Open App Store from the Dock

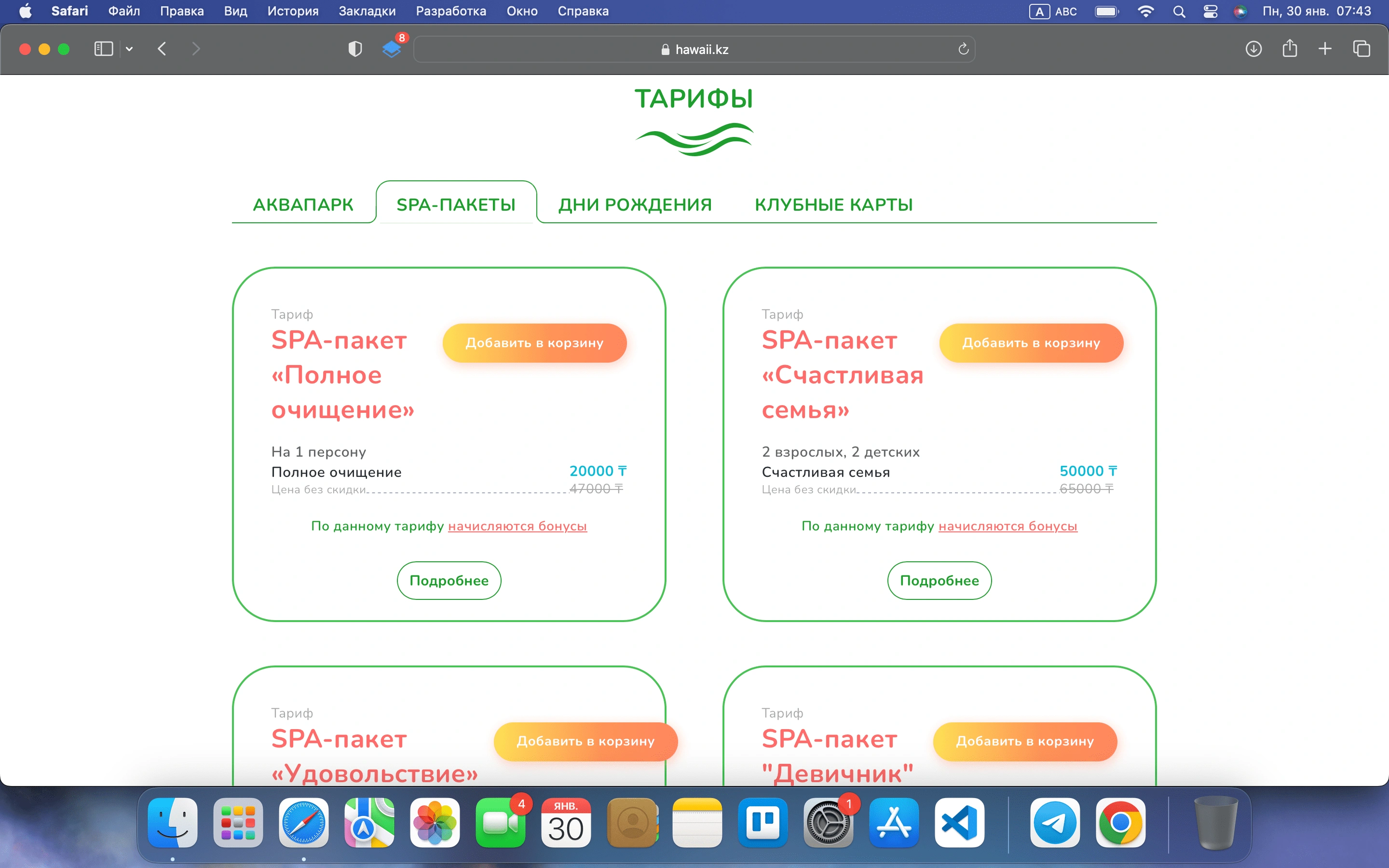click(x=894, y=823)
